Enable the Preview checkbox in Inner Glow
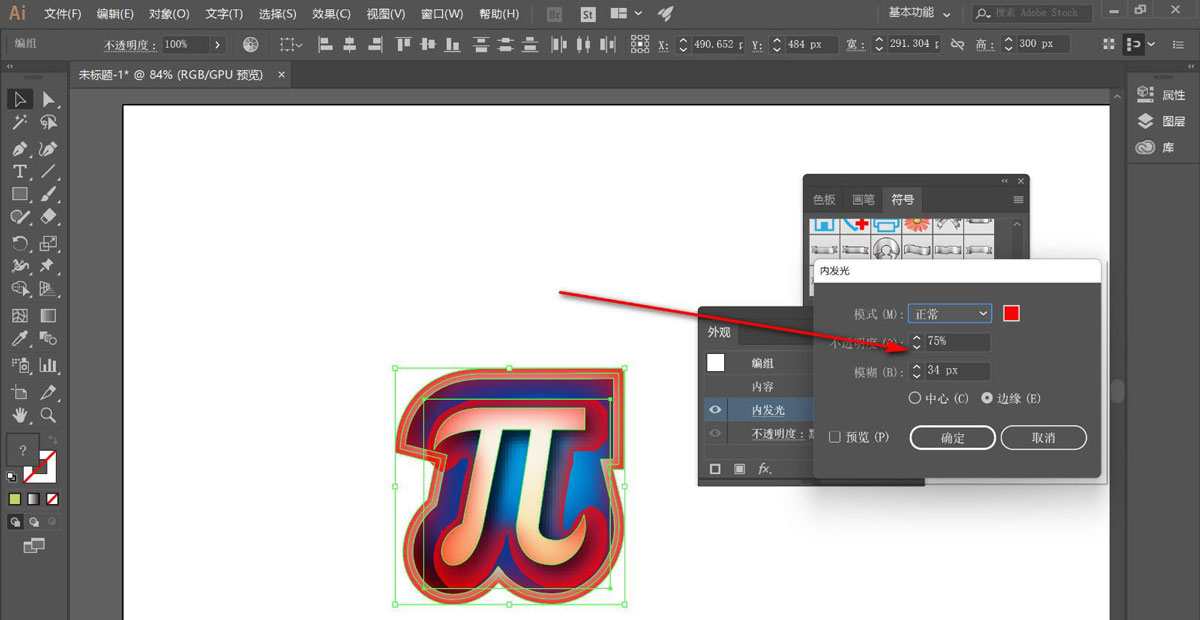The height and width of the screenshot is (620, 1200). pos(835,437)
